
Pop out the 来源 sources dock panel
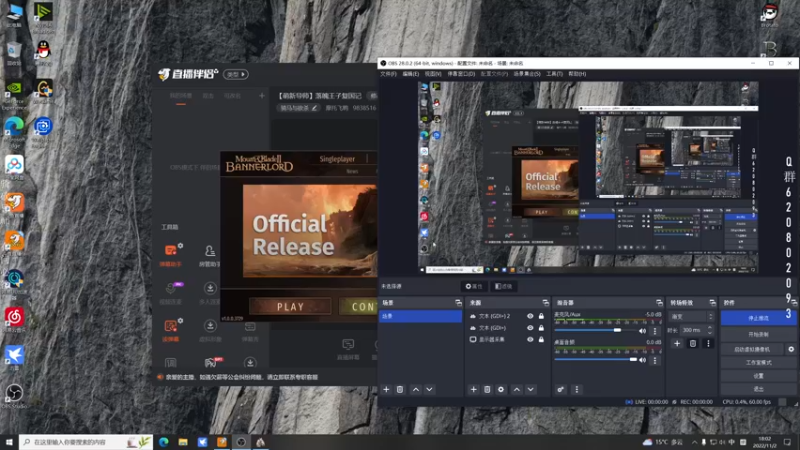click(545, 303)
